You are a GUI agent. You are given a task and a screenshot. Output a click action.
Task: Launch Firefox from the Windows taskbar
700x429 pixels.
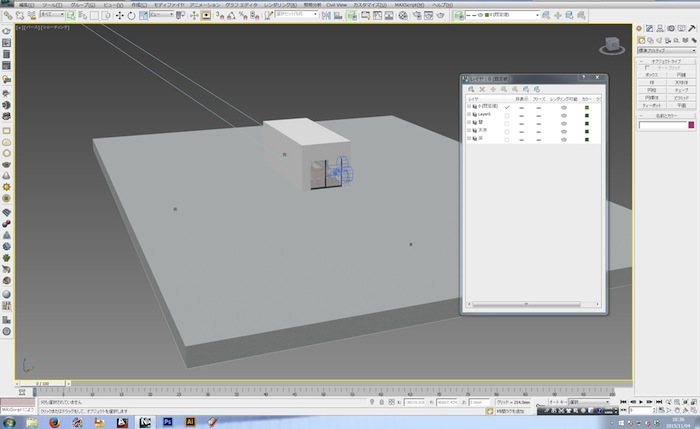point(54,422)
